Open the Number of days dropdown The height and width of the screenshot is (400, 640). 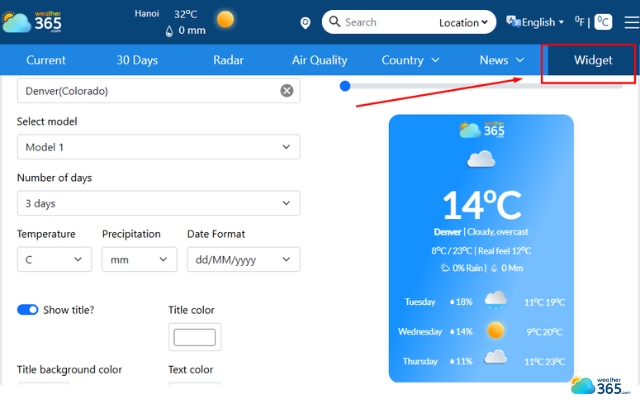tap(158, 203)
